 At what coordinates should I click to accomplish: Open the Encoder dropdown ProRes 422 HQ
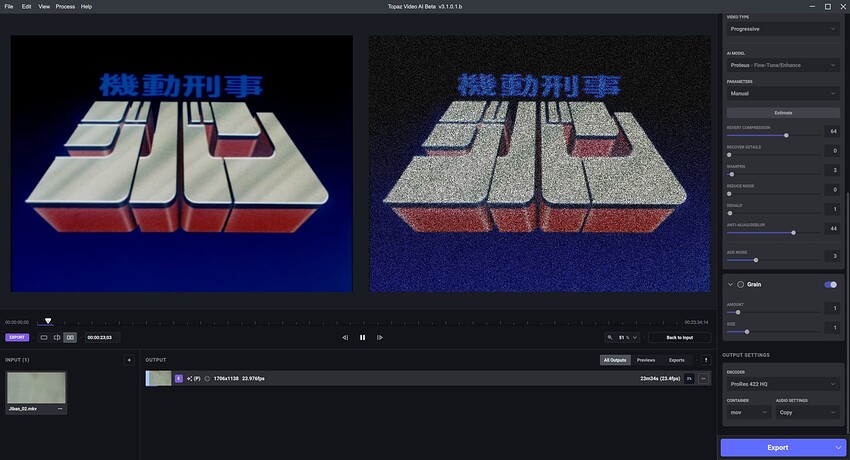pyautogui.click(x=783, y=385)
